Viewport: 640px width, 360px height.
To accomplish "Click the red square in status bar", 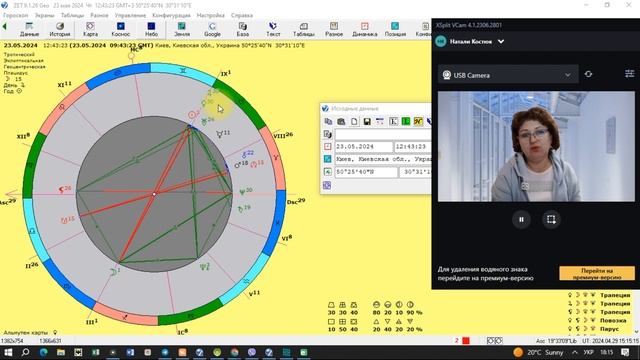I will point(466,340).
